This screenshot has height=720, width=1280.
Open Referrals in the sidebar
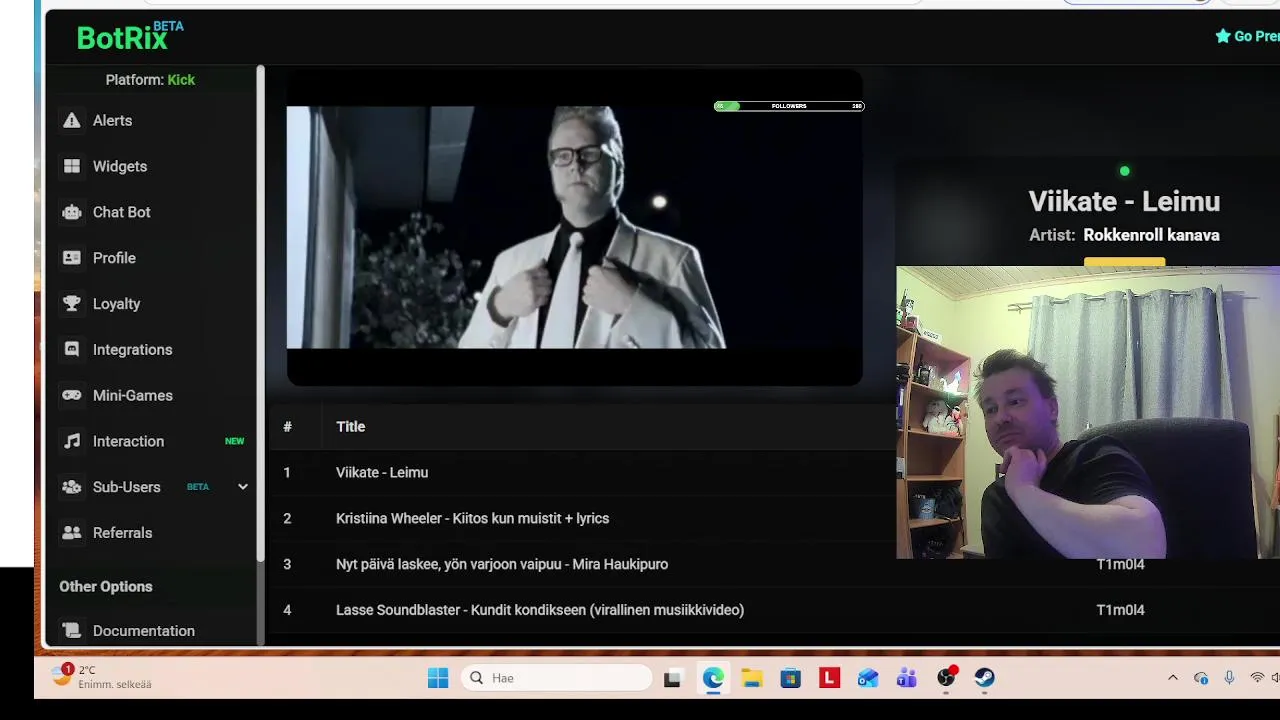click(123, 533)
